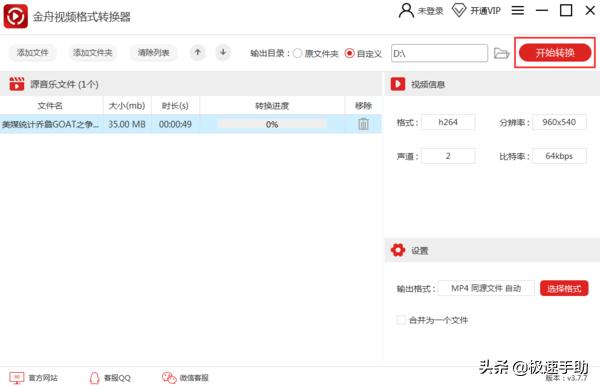Click the 35.00 MB size cell

[x=127, y=124]
